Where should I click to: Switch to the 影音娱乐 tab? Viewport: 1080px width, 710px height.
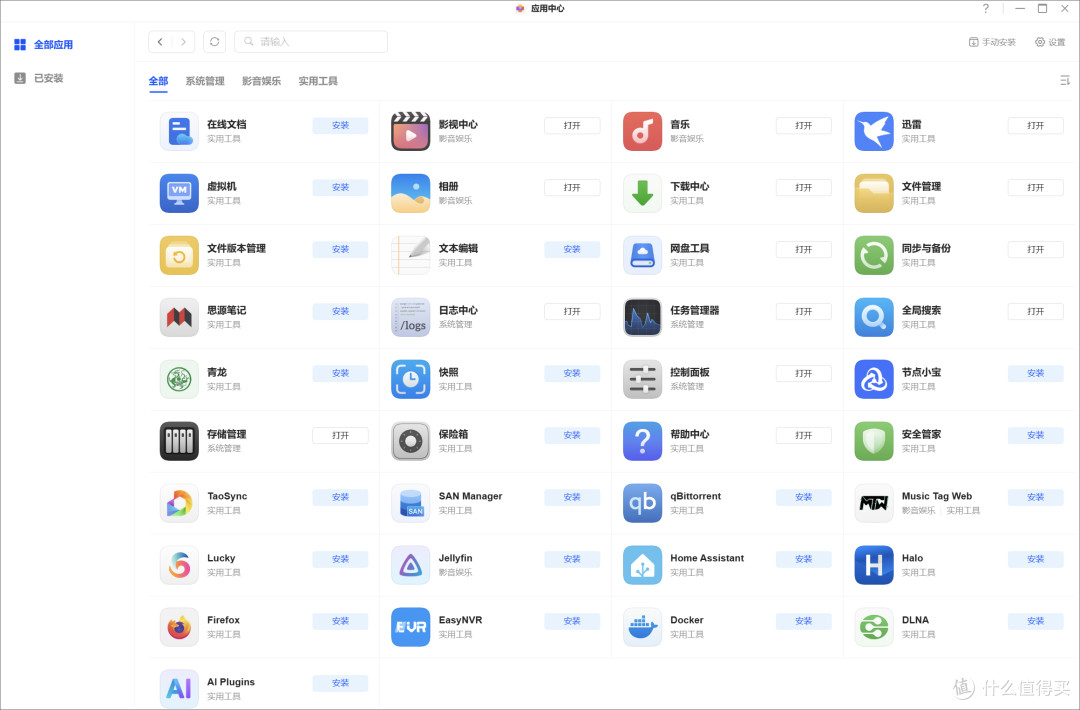[261, 81]
